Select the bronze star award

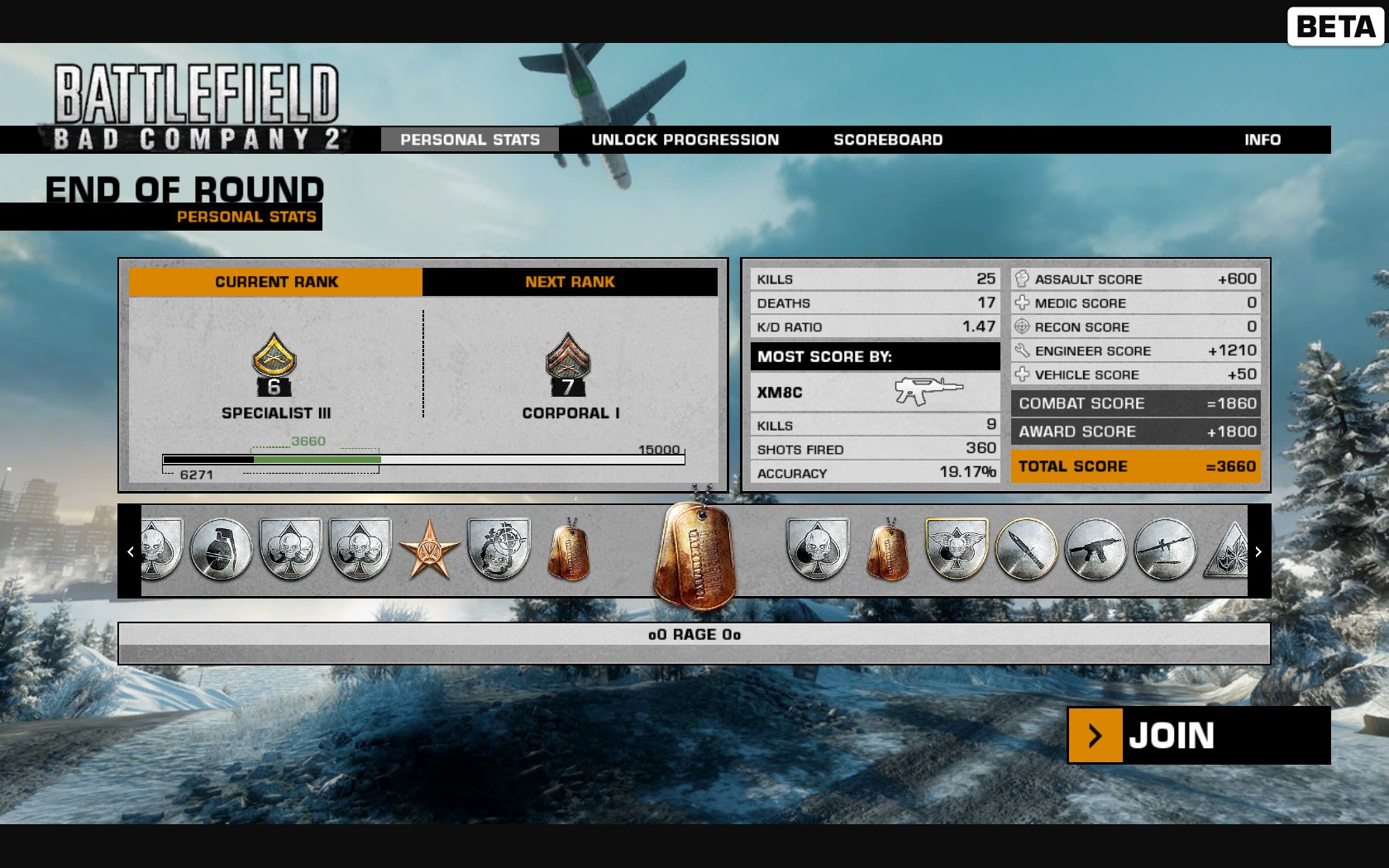point(429,550)
